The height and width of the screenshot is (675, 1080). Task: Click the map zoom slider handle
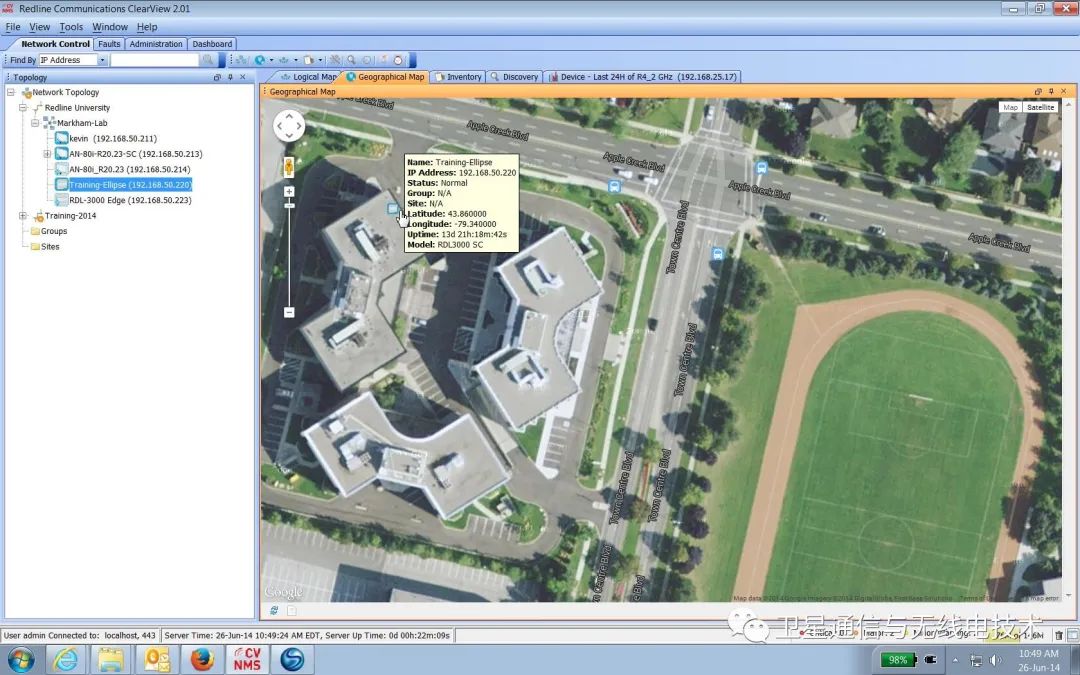289,205
